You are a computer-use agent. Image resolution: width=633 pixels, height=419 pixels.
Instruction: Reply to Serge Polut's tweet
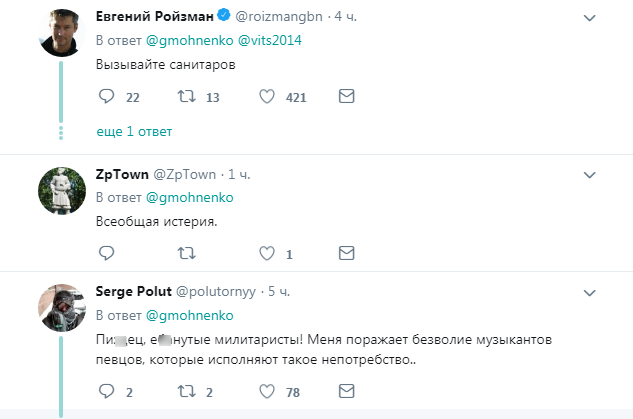pos(108,392)
